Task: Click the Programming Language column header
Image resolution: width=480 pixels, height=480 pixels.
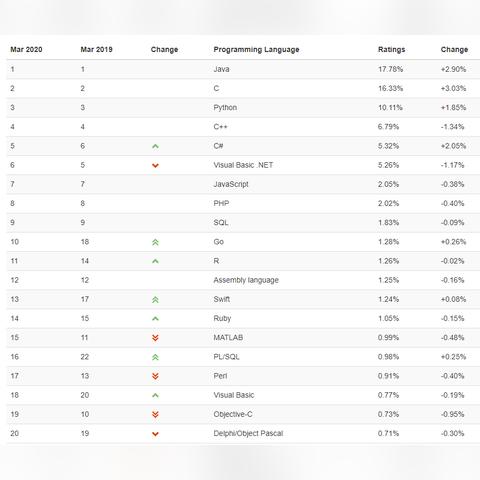Action: pyautogui.click(x=256, y=50)
